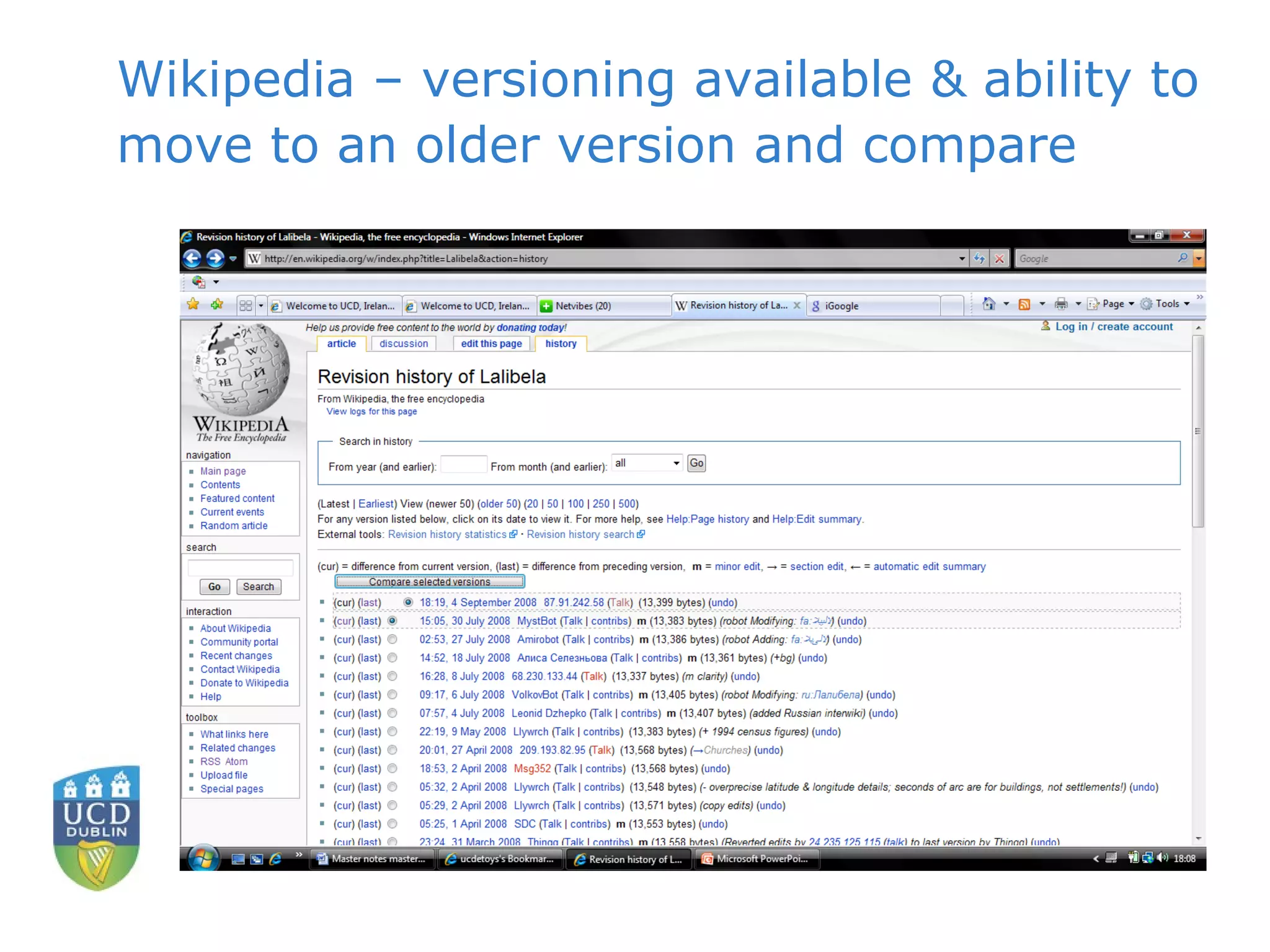Click the search magnifier icon in Google box
Screen dimensions: 1270x952
1183,258
